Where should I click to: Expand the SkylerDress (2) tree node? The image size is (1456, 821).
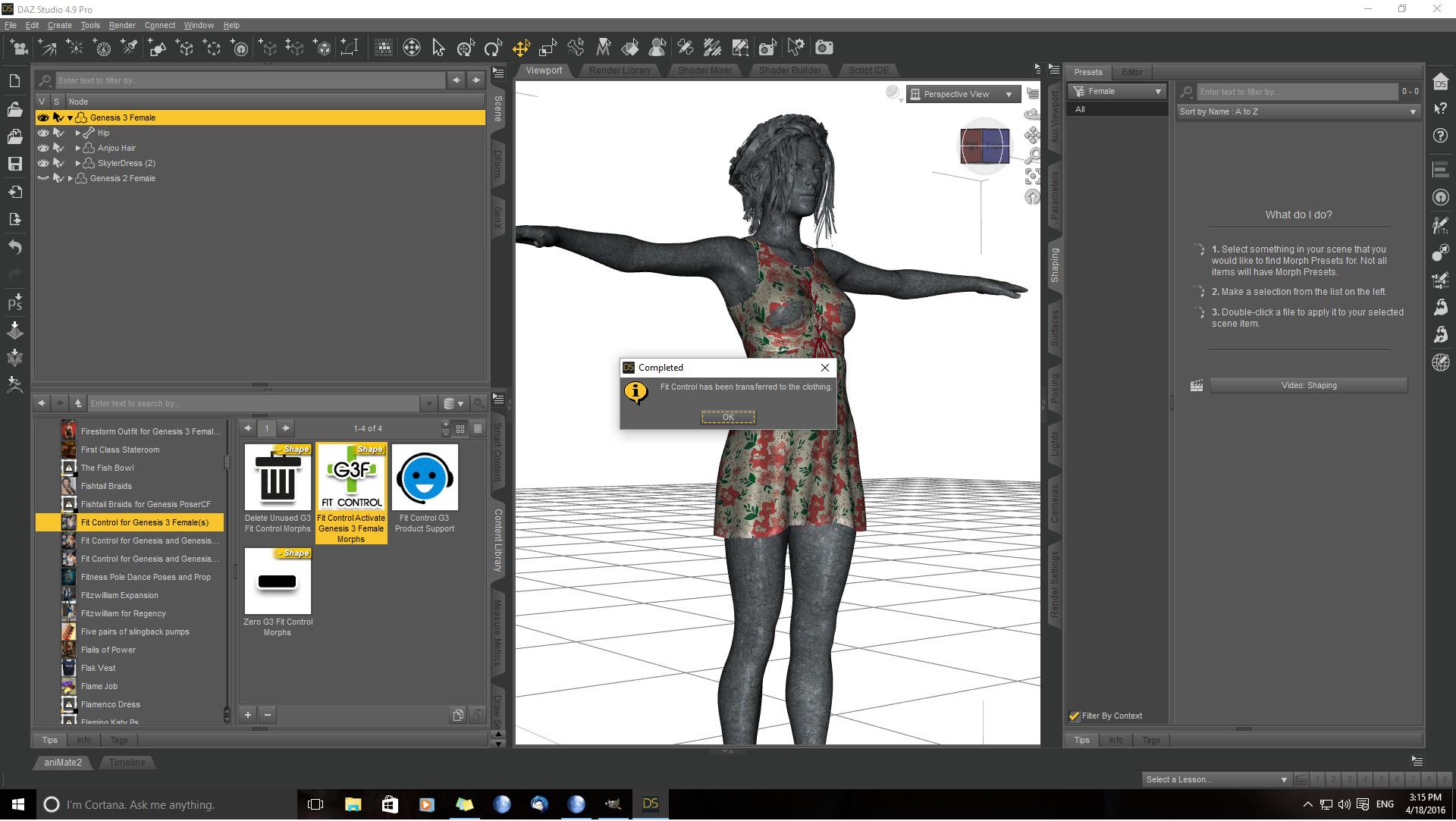(78, 163)
